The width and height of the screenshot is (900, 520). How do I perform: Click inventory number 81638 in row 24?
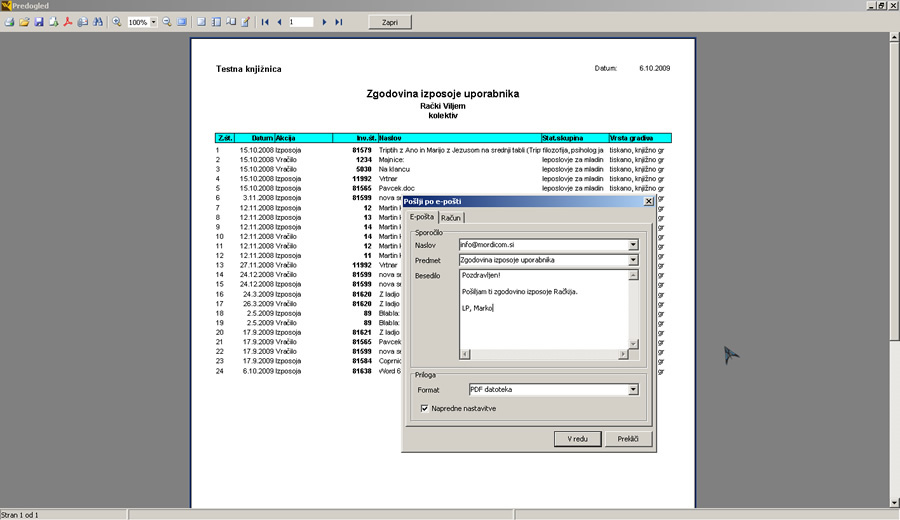(362, 371)
